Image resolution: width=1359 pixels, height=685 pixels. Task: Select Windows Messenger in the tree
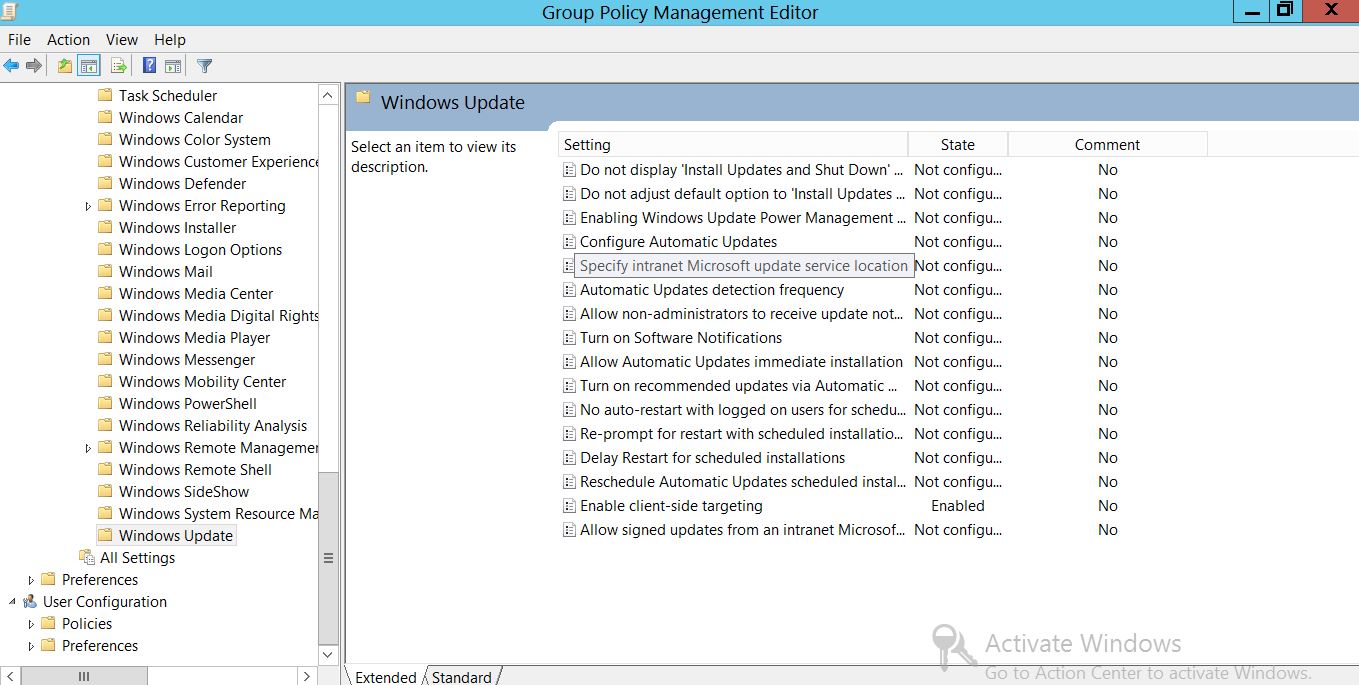tap(187, 359)
